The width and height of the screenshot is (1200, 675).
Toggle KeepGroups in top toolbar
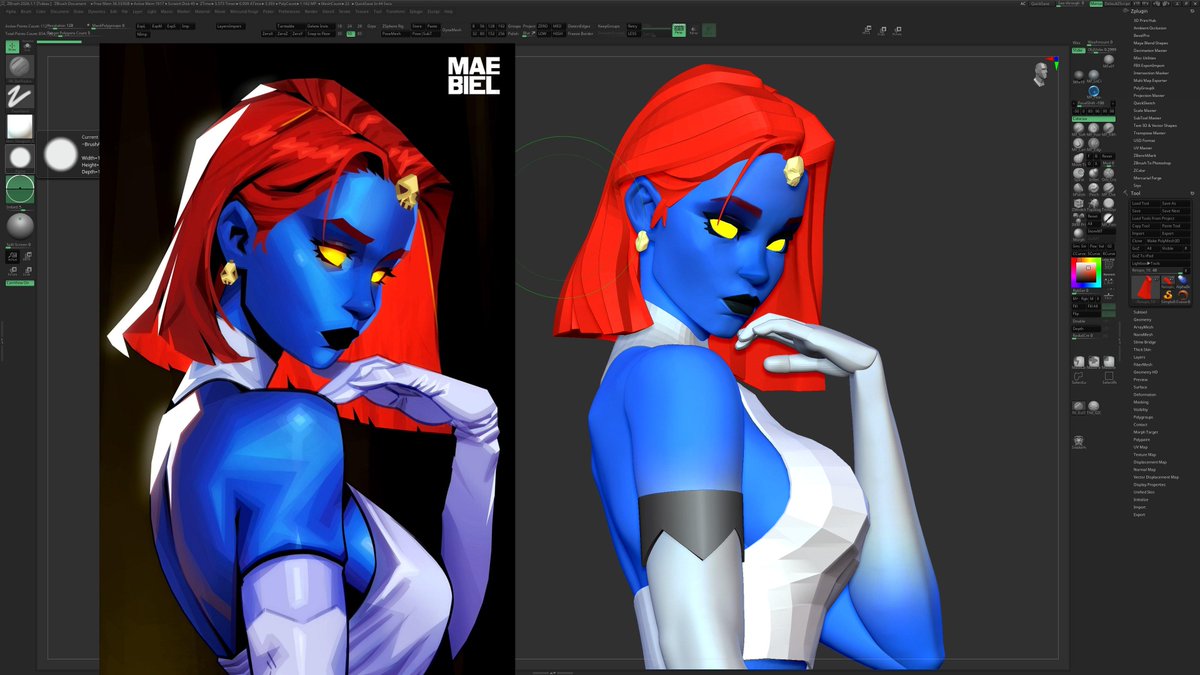tap(608, 26)
